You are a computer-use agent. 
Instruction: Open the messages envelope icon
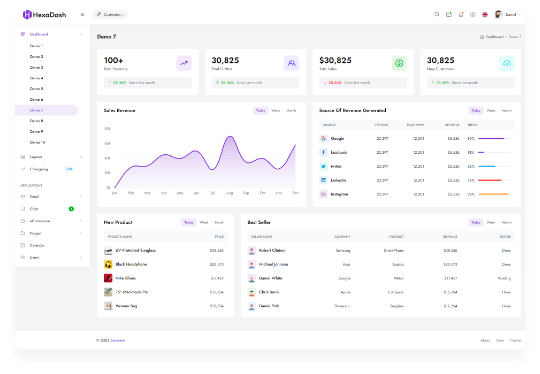point(449,14)
